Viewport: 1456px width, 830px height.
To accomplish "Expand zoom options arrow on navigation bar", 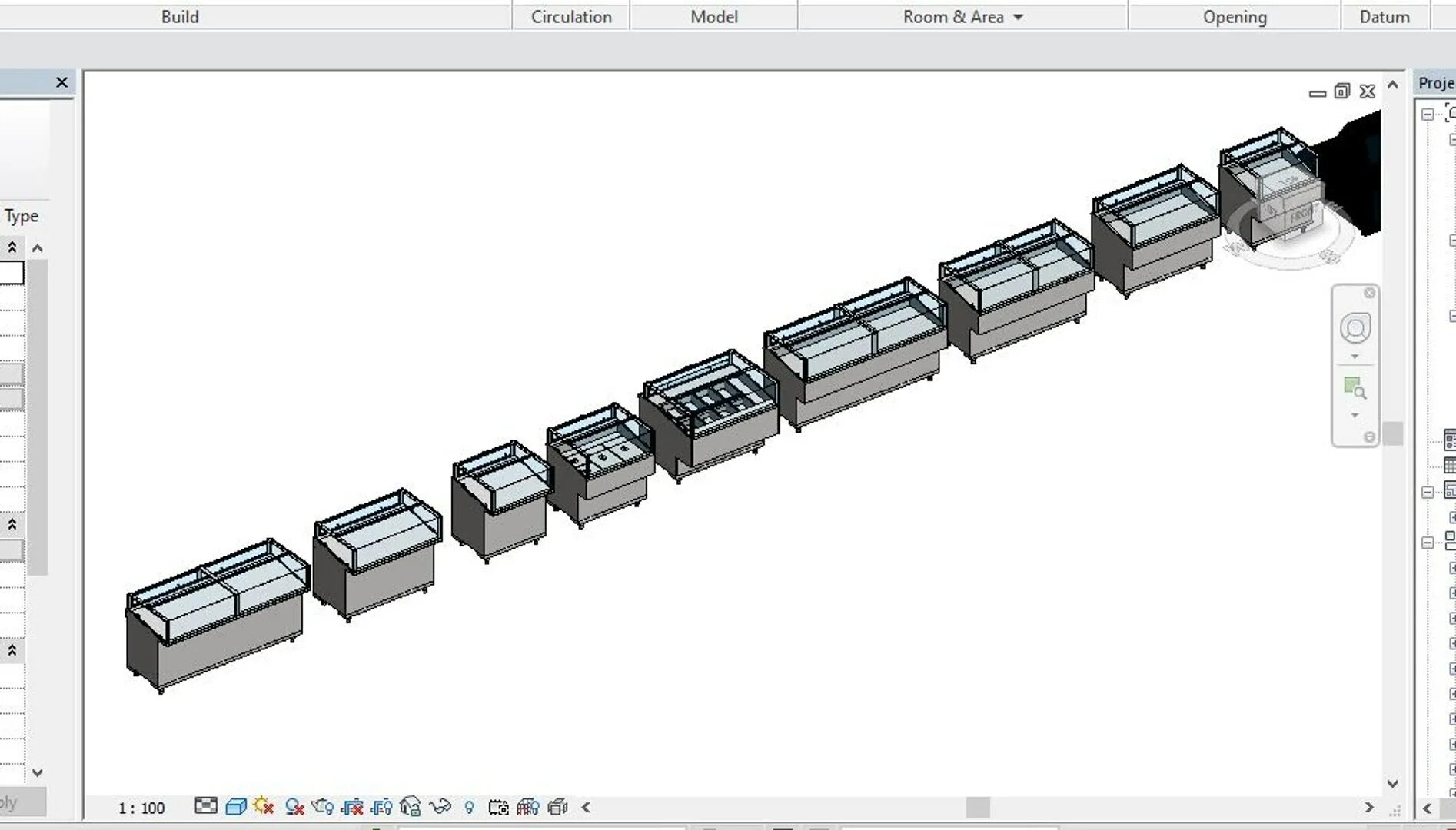I will [1355, 416].
